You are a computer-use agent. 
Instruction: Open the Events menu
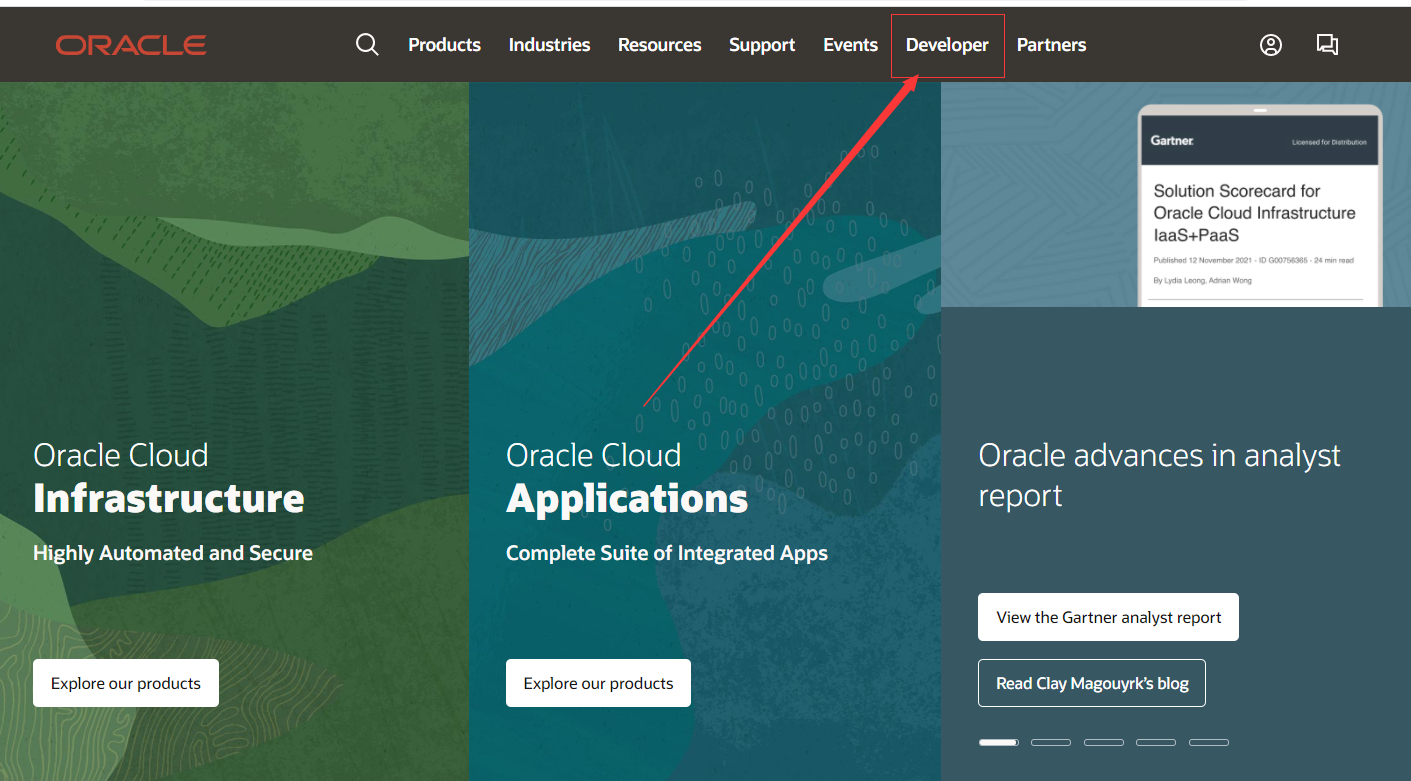pyautogui.click(x=850, y=45)
